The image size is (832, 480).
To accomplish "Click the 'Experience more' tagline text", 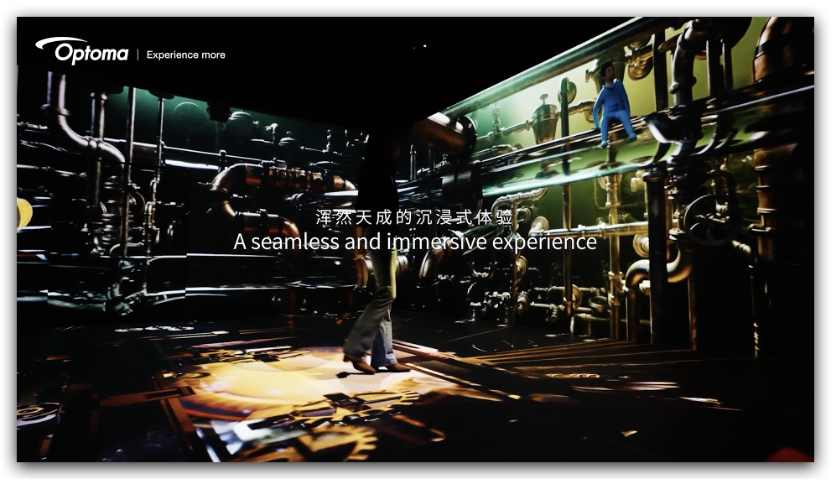I will pos(186,55).
